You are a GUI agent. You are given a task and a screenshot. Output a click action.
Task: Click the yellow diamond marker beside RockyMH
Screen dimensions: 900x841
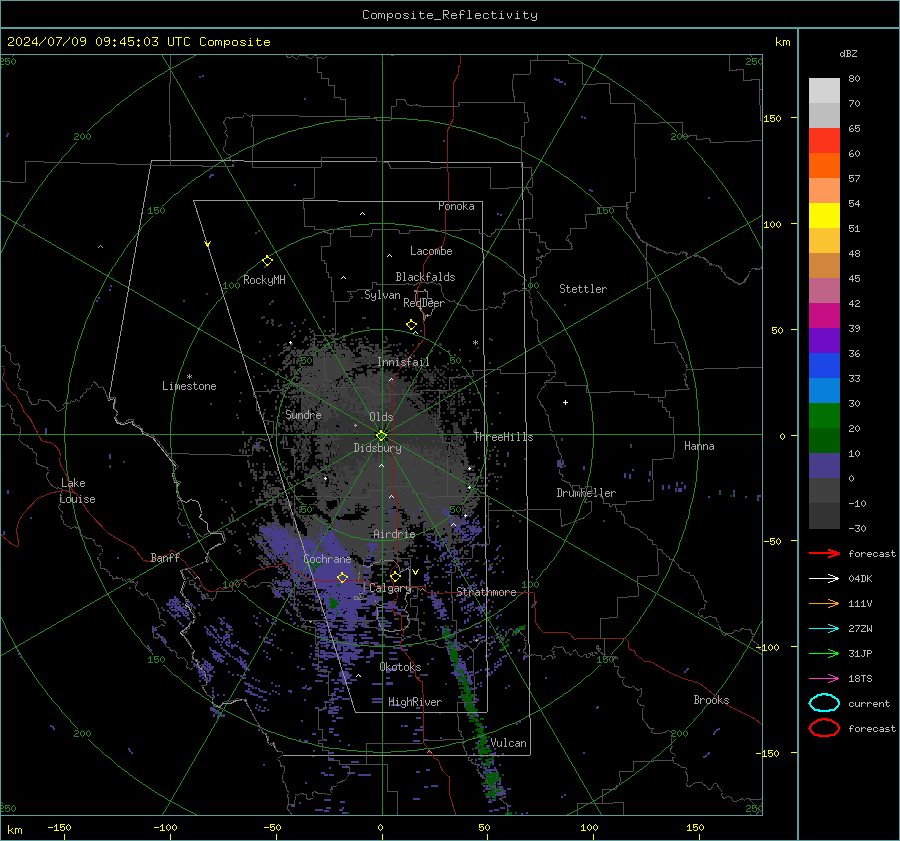click(267, 261)
